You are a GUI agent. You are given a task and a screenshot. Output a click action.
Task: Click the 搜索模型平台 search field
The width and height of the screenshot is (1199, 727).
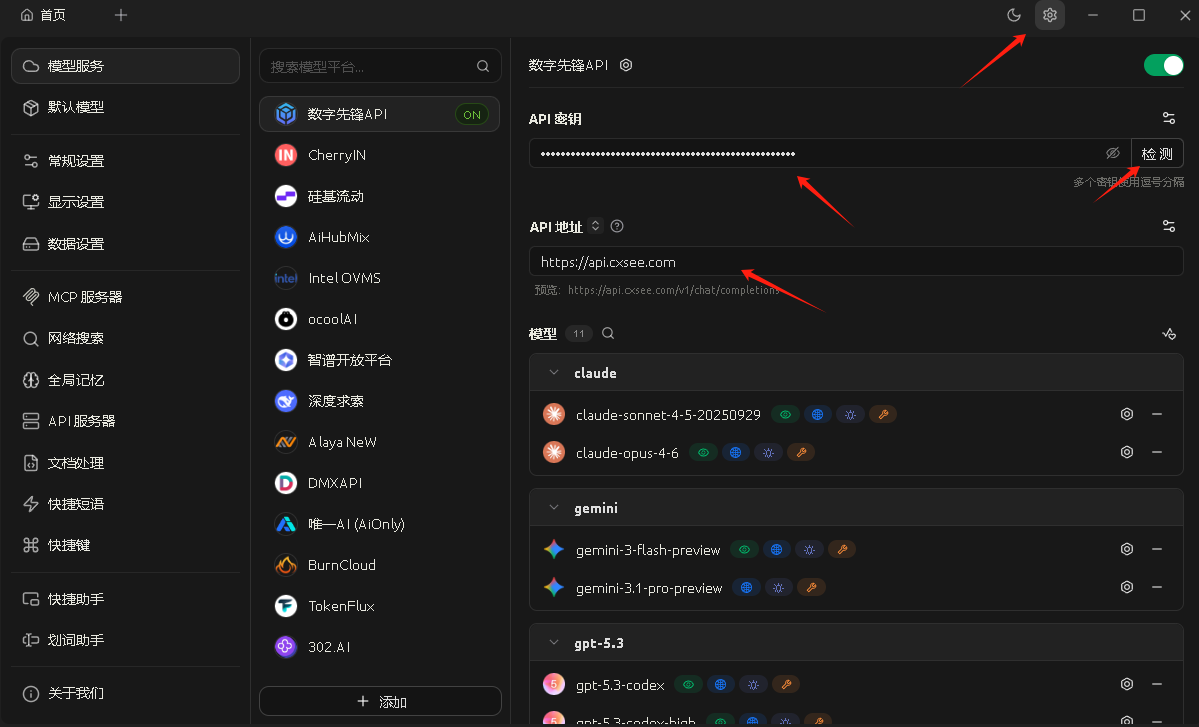coord(368,67)
